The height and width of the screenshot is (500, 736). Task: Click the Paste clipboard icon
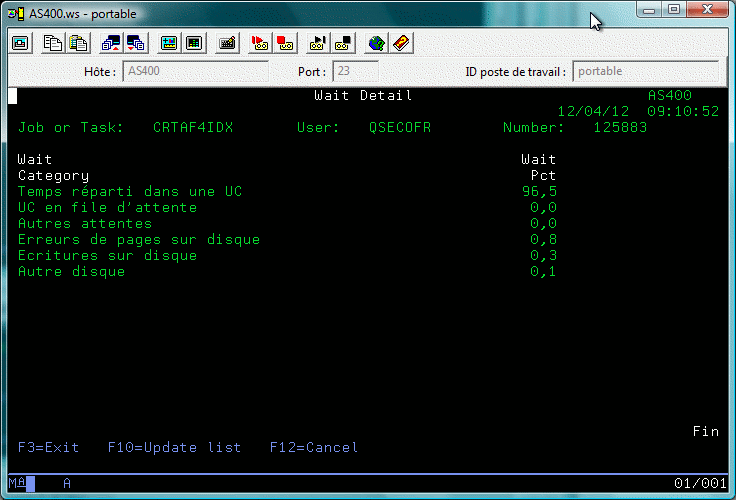coord(78,43)
